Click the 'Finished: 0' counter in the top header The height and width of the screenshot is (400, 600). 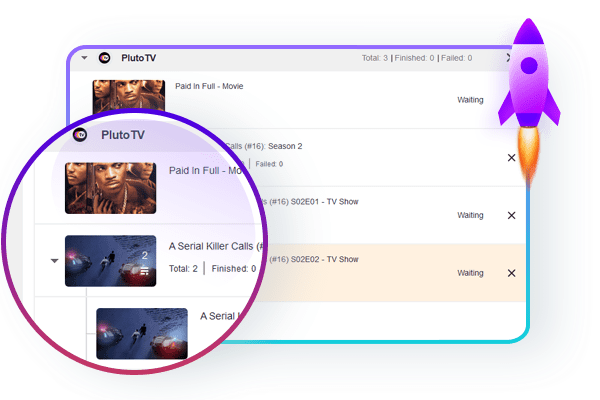414,58
